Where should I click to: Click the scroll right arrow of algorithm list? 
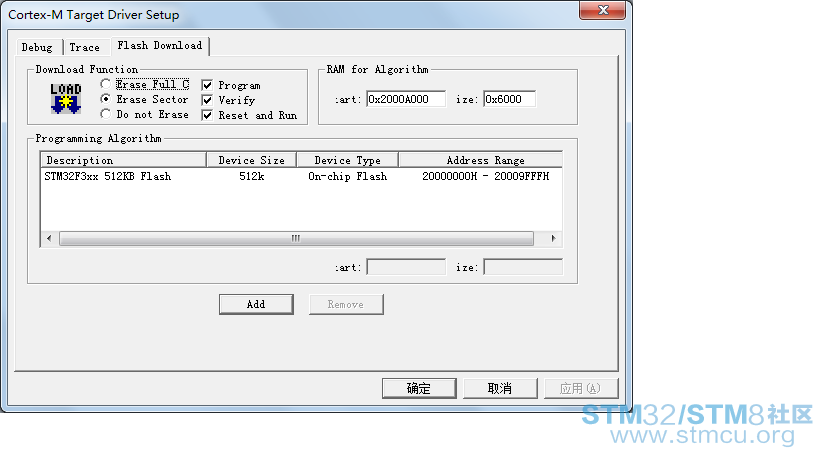click(553, 239)
